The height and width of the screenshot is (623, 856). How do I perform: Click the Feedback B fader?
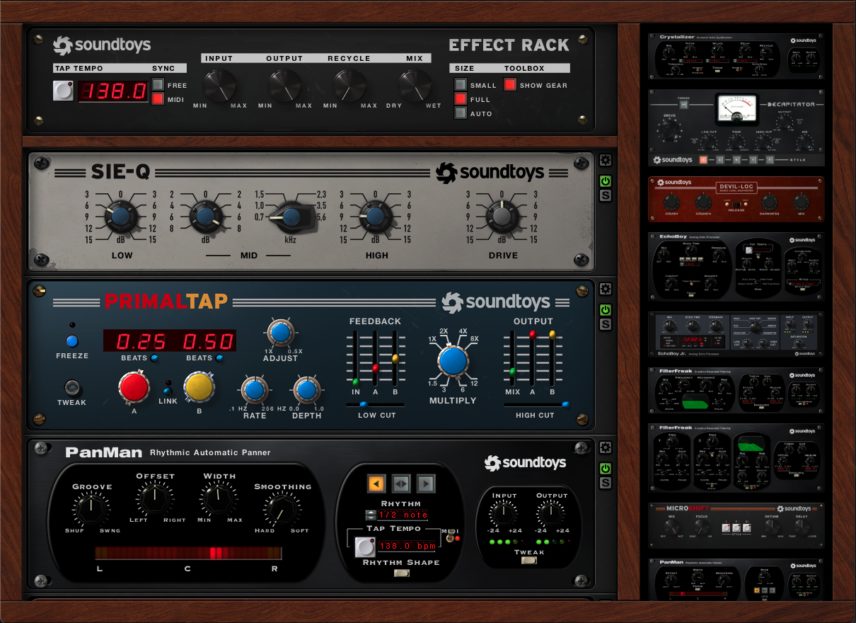[x=395, y=359]
